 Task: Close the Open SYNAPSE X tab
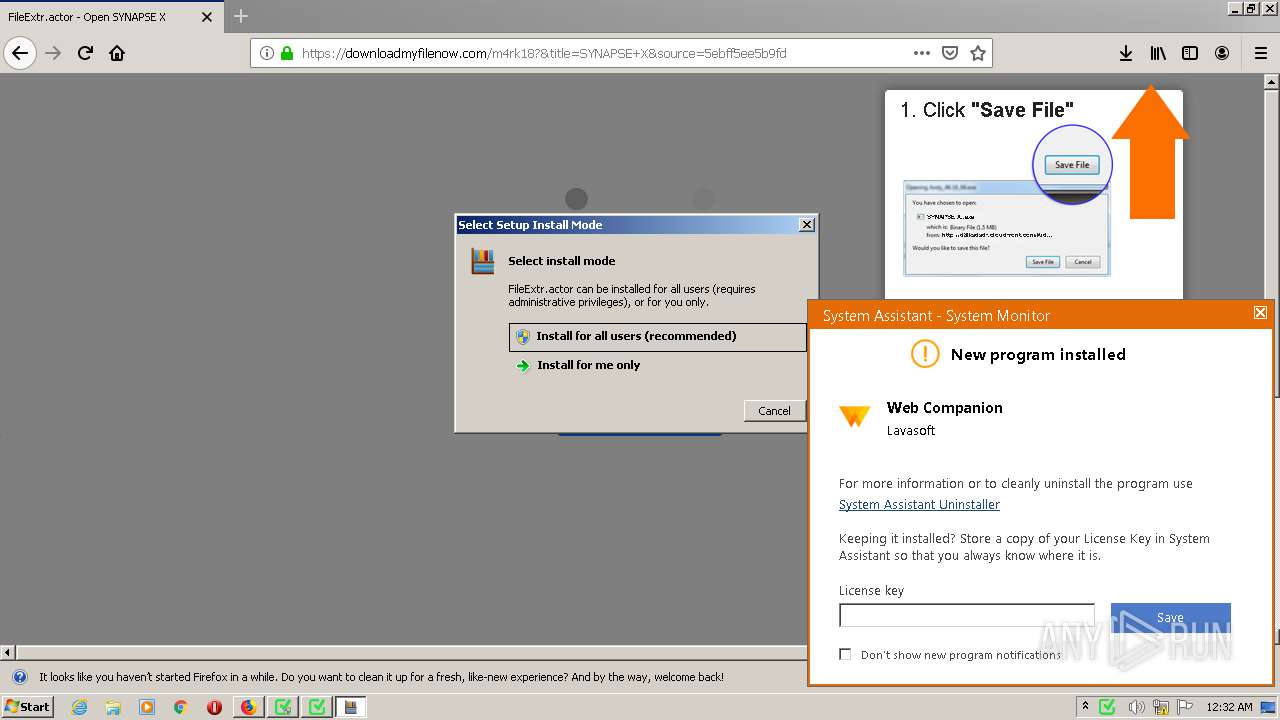[x=207, y=17]
